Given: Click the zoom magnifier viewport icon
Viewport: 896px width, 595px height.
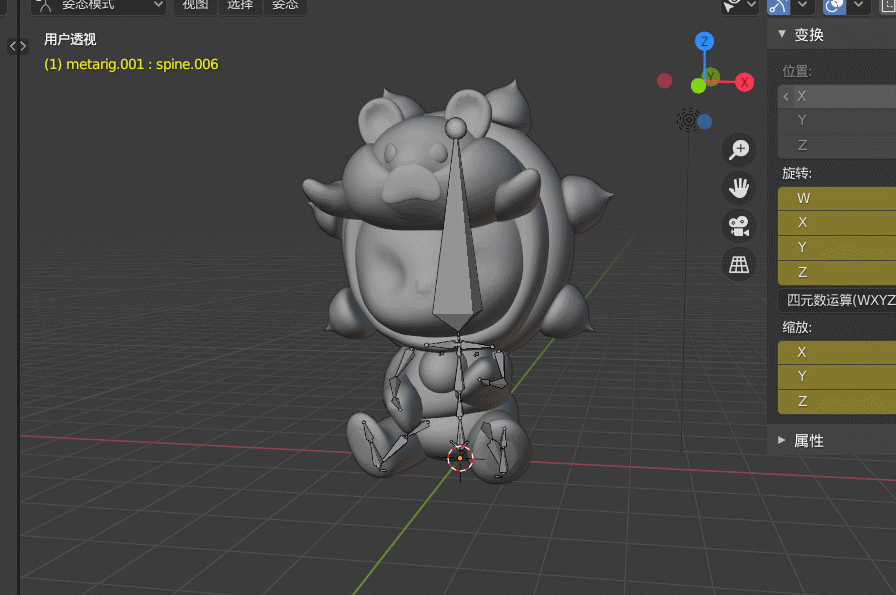Looking at the screenshot, I should click(x=739, y=150).
